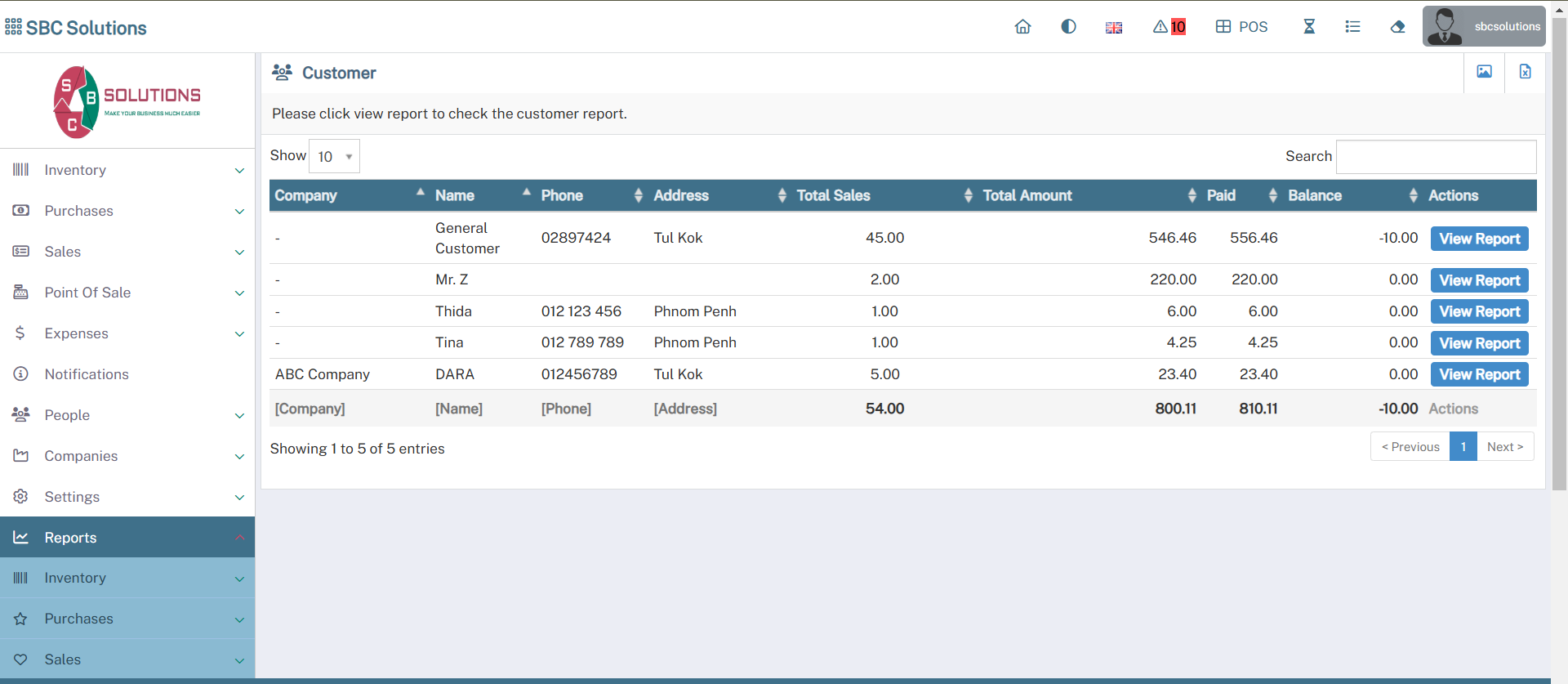Click the eraser icon in header
The image size is (1568, 684).
1397,27
